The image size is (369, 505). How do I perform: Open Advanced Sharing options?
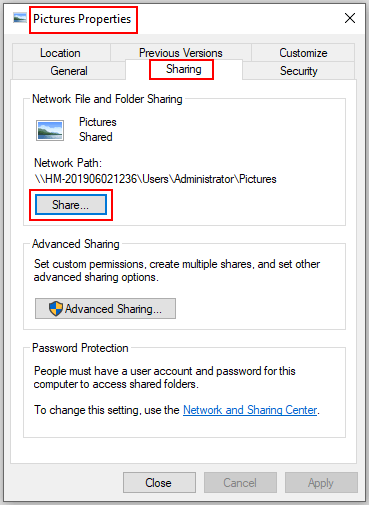coord(105,309)
